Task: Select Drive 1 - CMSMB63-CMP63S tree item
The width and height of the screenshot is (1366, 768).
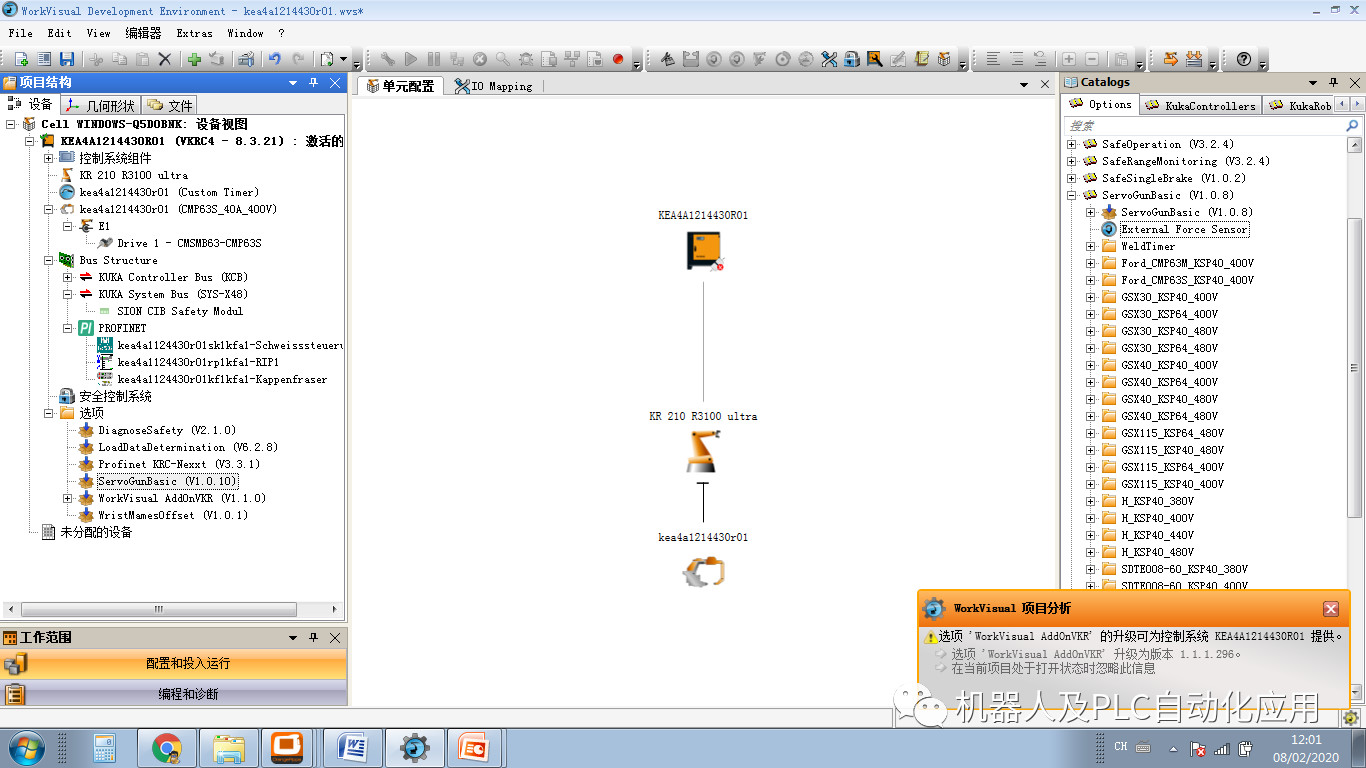Action: tap(189, 243)
